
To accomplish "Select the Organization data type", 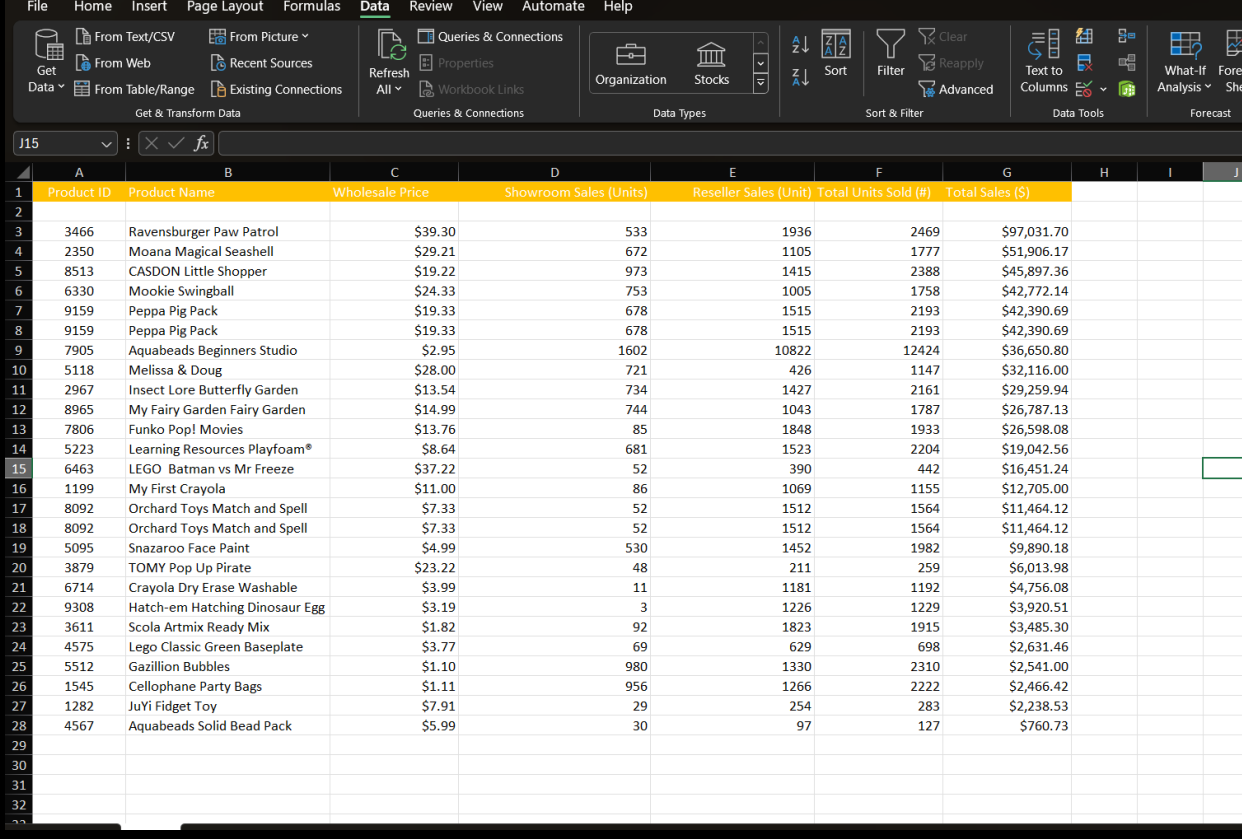I will click(x=630, y=63).
